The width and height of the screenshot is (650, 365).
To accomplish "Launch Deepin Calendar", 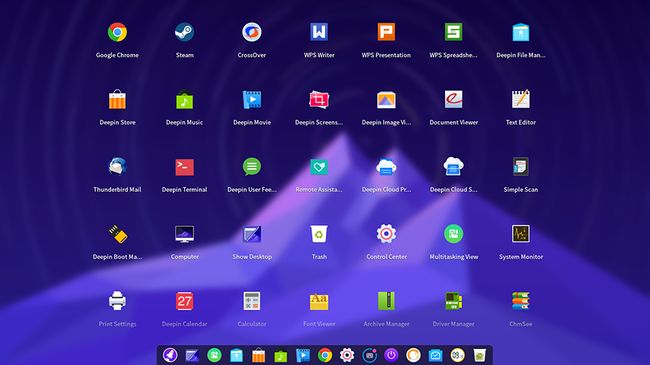I will (184, 301).
